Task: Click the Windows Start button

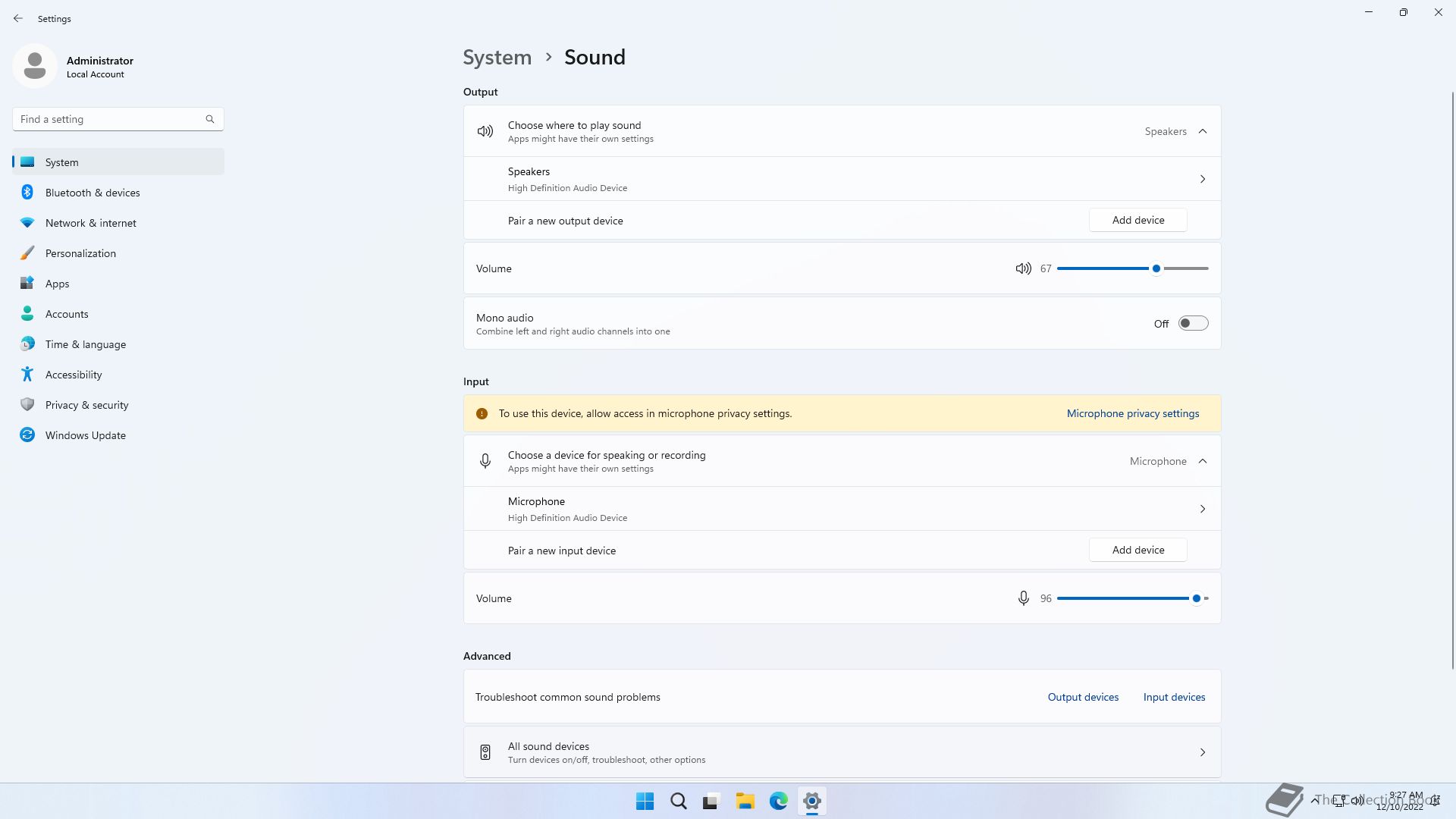Action: pos(645,801)
